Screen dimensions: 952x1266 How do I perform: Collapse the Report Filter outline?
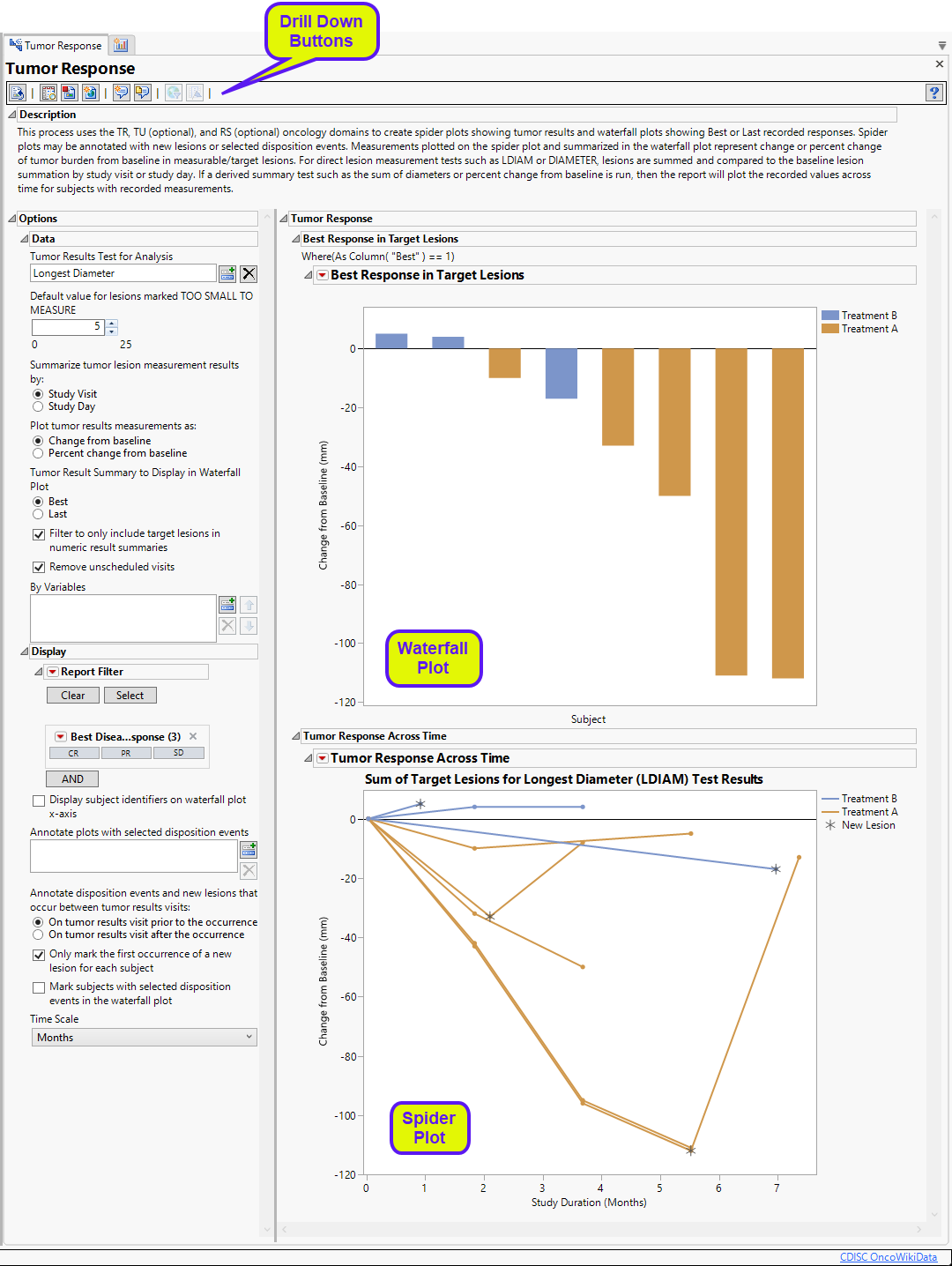(39, 672)
